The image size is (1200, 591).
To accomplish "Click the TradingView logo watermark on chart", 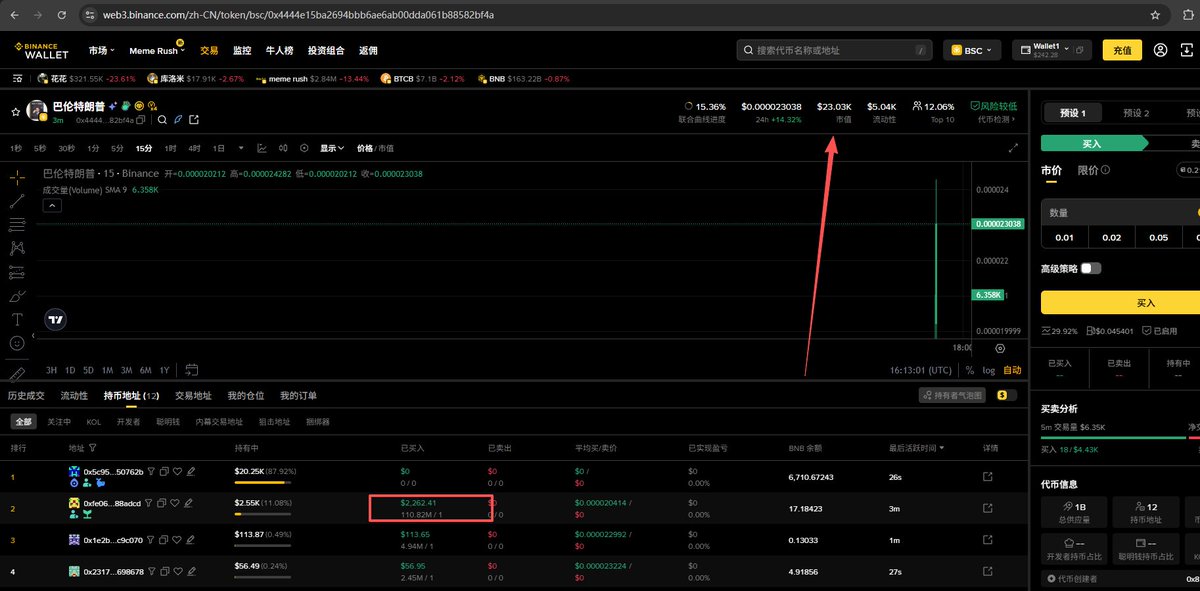I will [x=56, y=318].
